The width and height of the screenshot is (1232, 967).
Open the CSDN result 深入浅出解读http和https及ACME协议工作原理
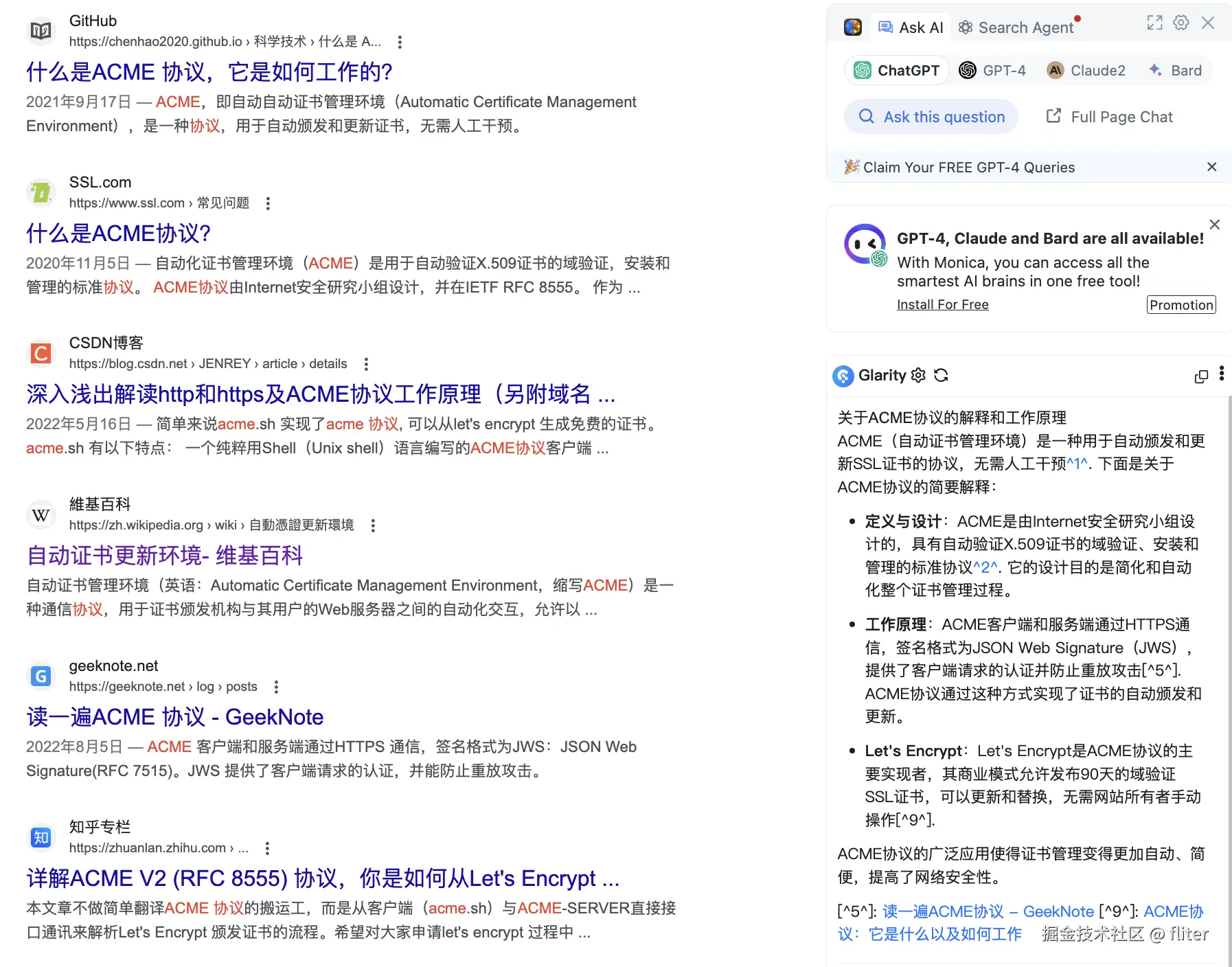point(321,394)
